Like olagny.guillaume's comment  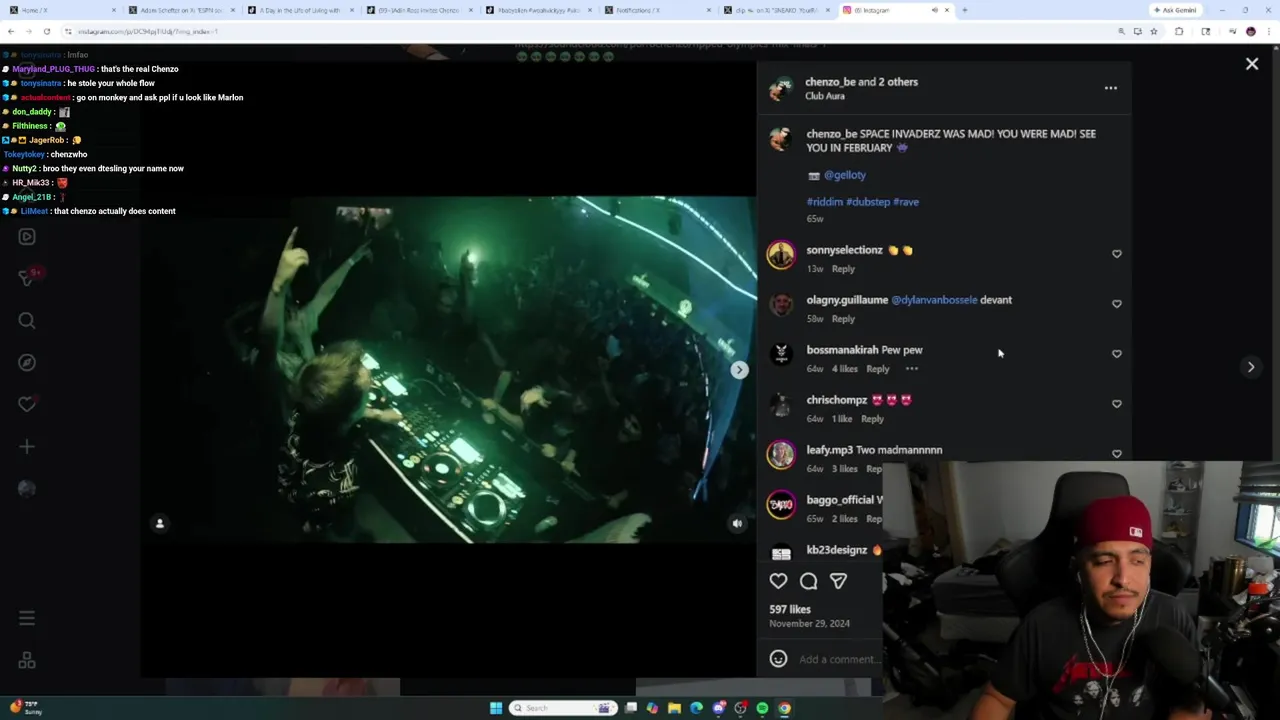coord(1116,304)
